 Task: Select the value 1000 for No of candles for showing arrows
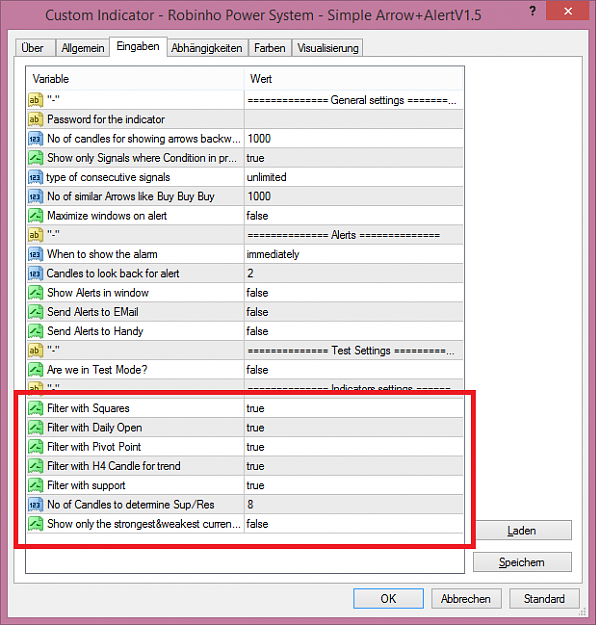click(x=354, y=138)
